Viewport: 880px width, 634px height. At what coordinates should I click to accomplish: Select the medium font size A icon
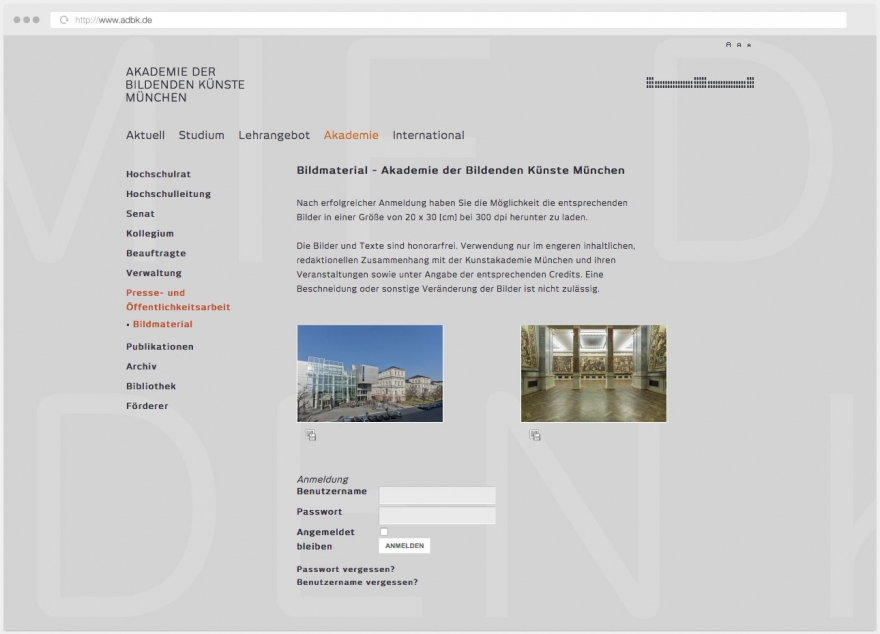(x=739, y=45)
